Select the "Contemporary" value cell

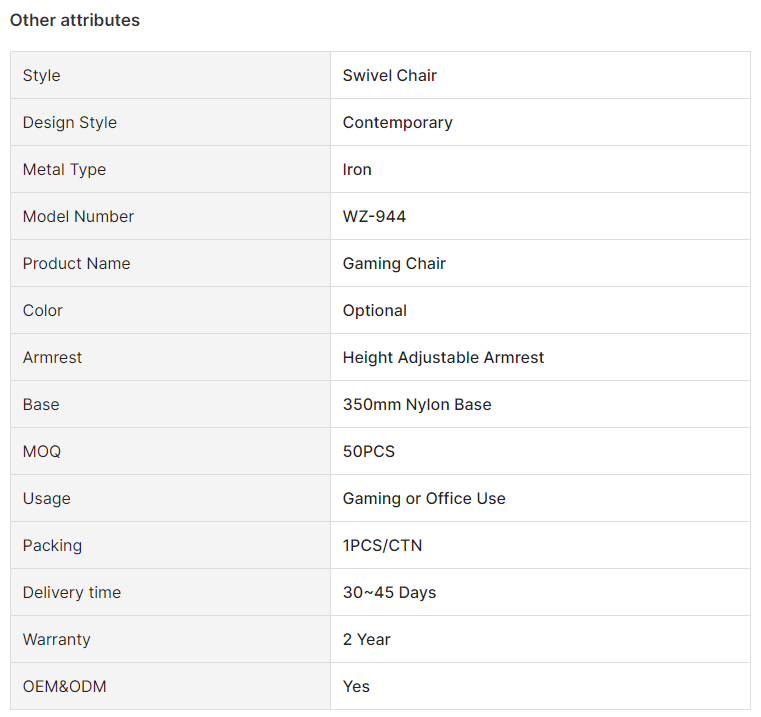coord(540,122)
